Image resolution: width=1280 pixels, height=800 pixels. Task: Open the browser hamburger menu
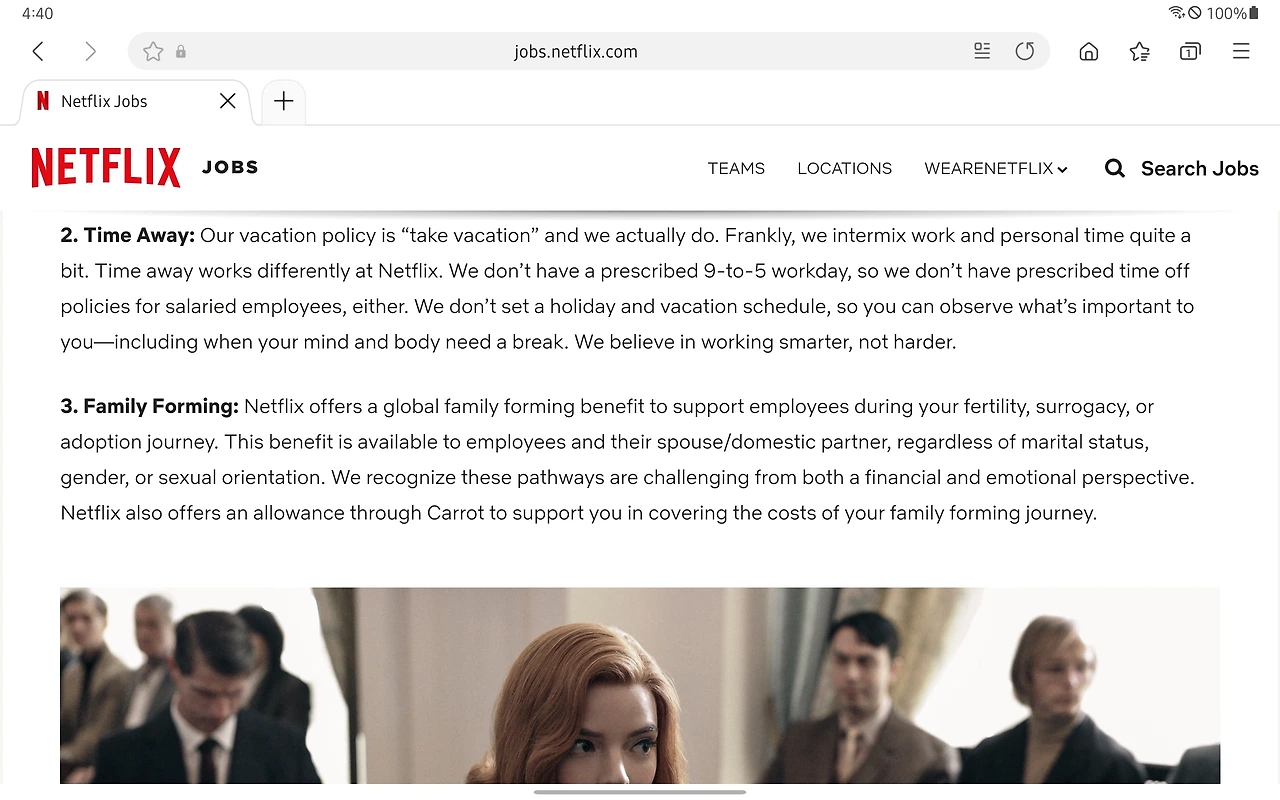pos(1241,51)
